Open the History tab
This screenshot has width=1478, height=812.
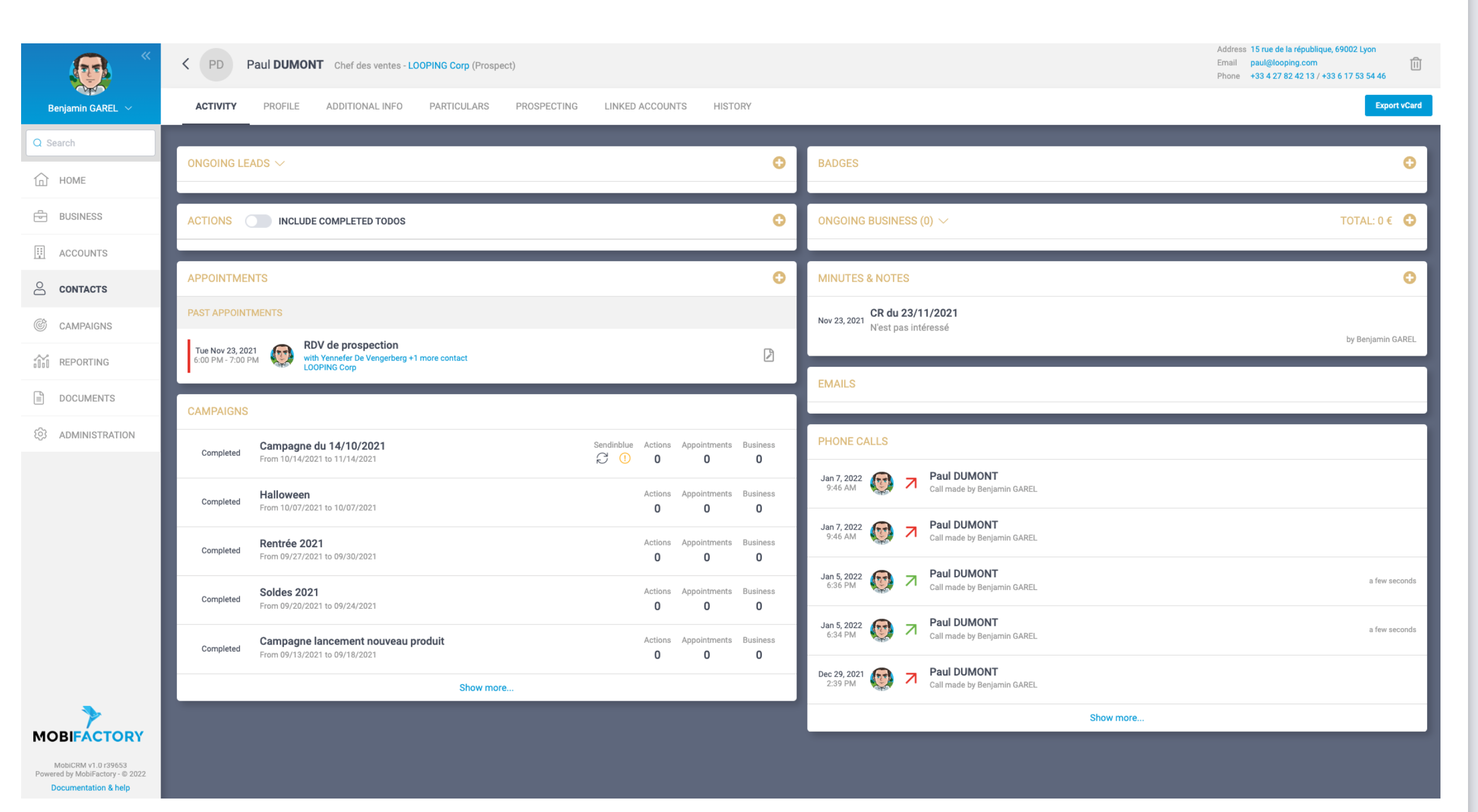(732, 106)
